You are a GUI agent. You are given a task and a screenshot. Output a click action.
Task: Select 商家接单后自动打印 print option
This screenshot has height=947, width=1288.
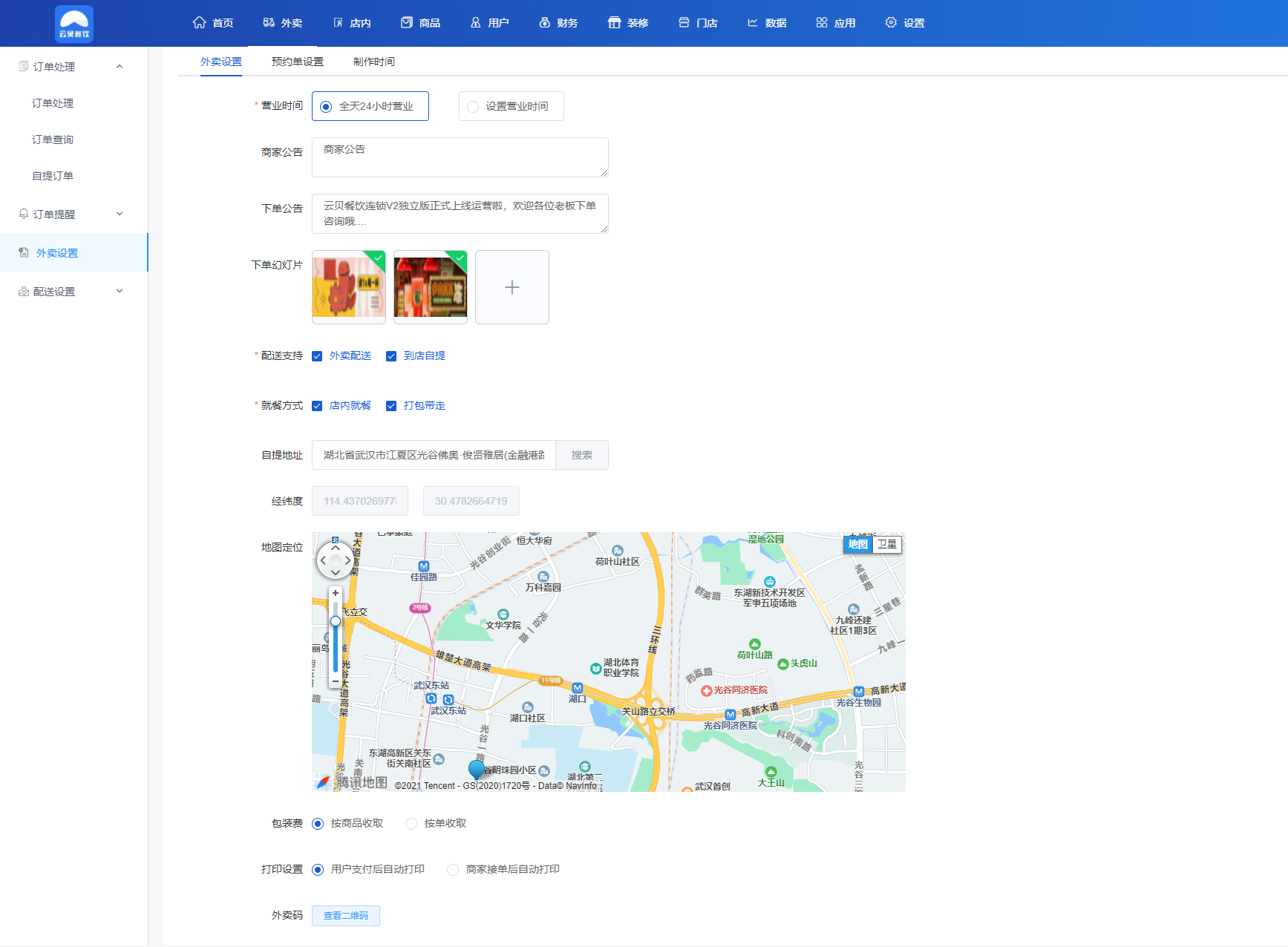tap(453, 870)
